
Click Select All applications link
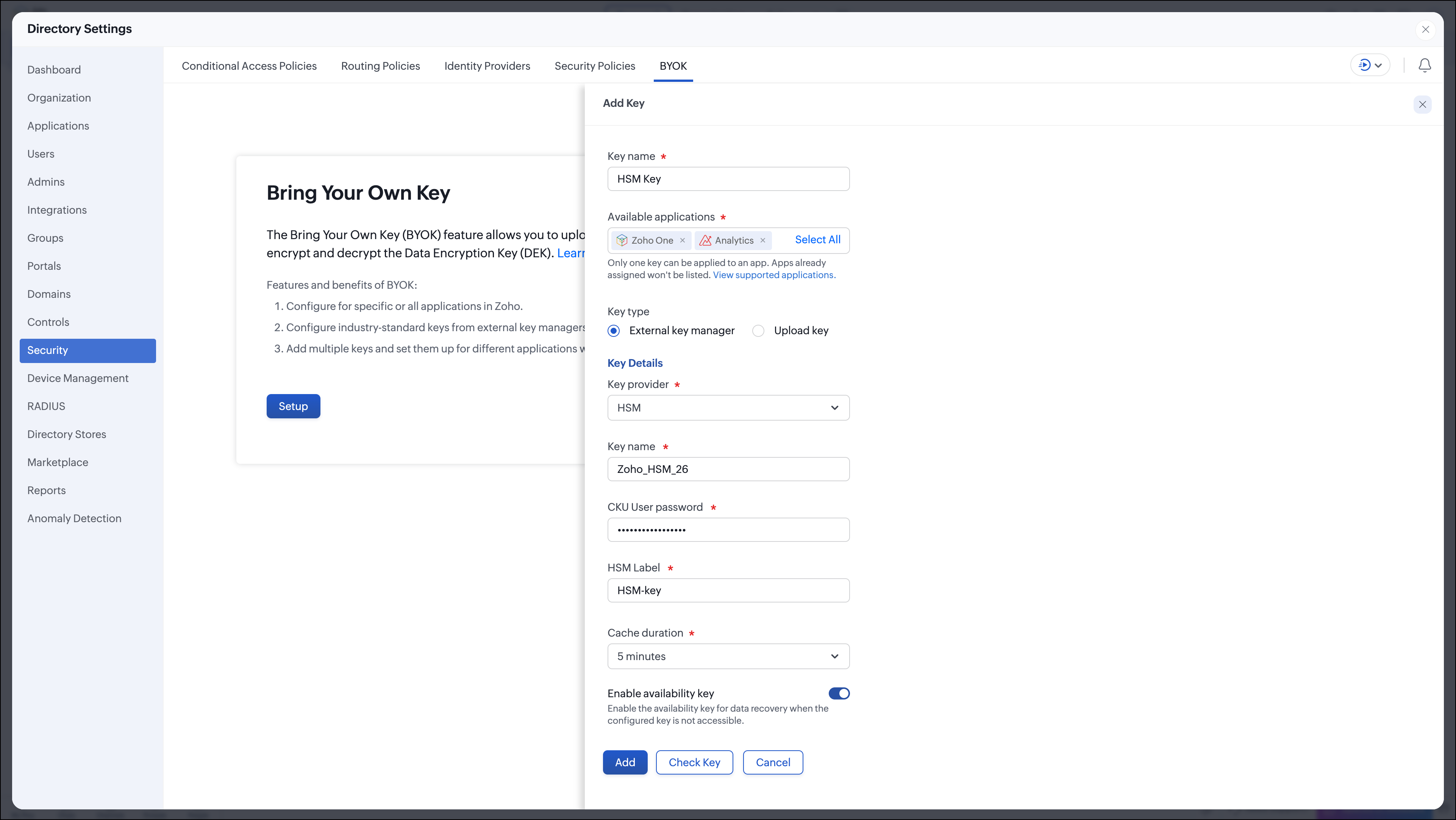(x=817, y=240)
